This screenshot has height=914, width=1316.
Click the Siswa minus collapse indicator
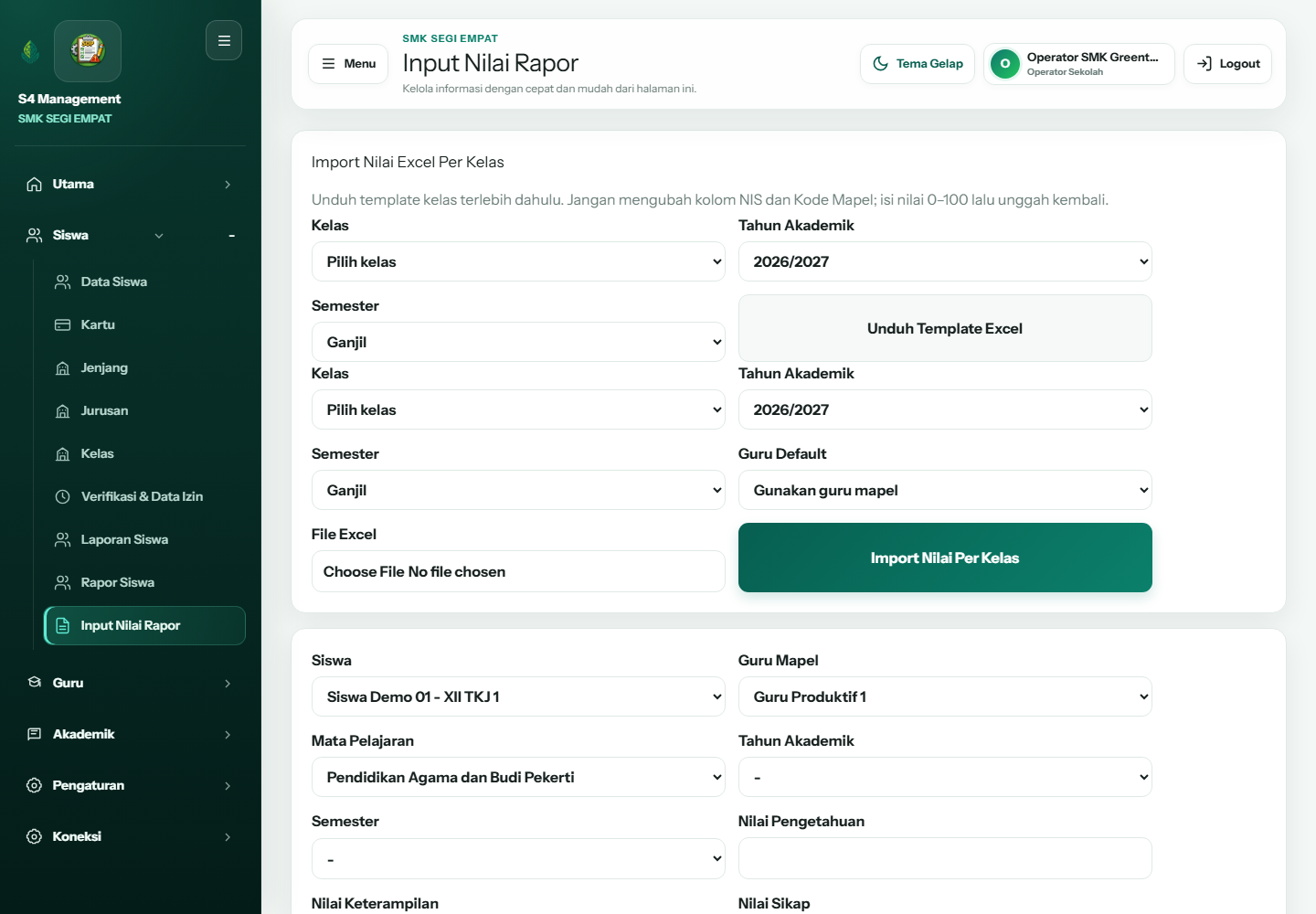232,236
